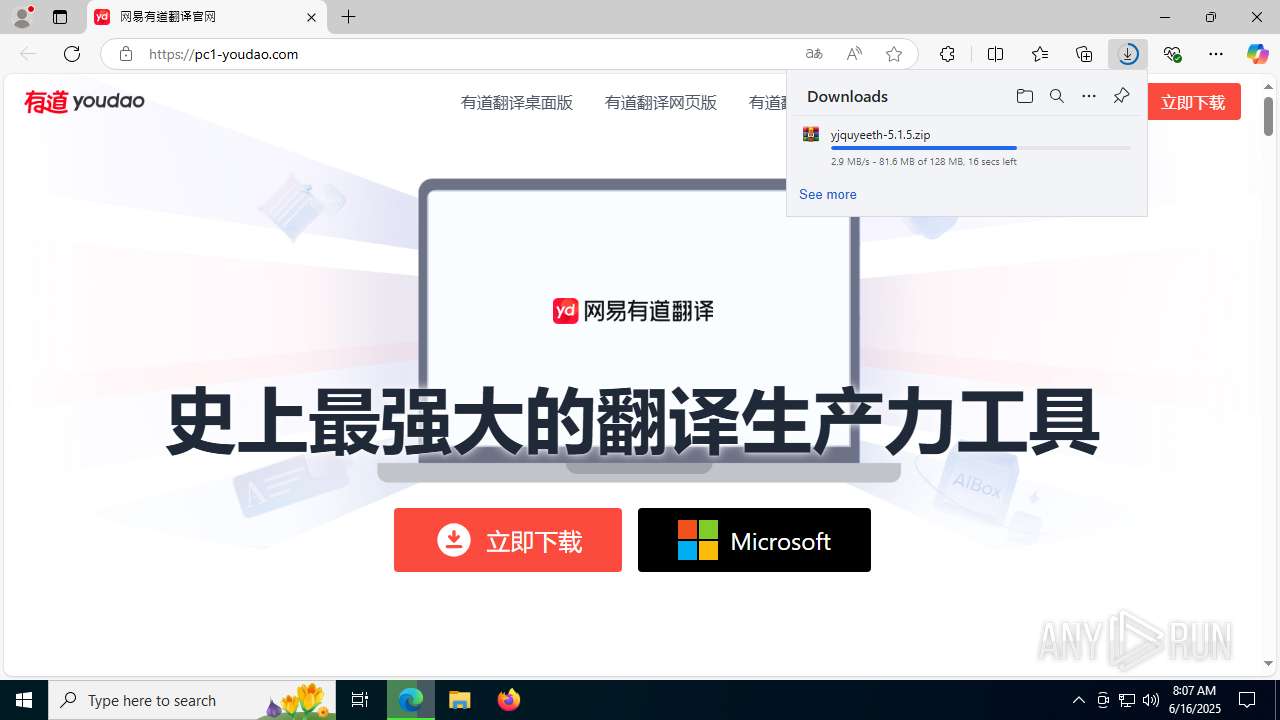Open network icon in system tray
Viewport: 1280px width, 720px height.
pyautogui.click(x=1126, y=700)
